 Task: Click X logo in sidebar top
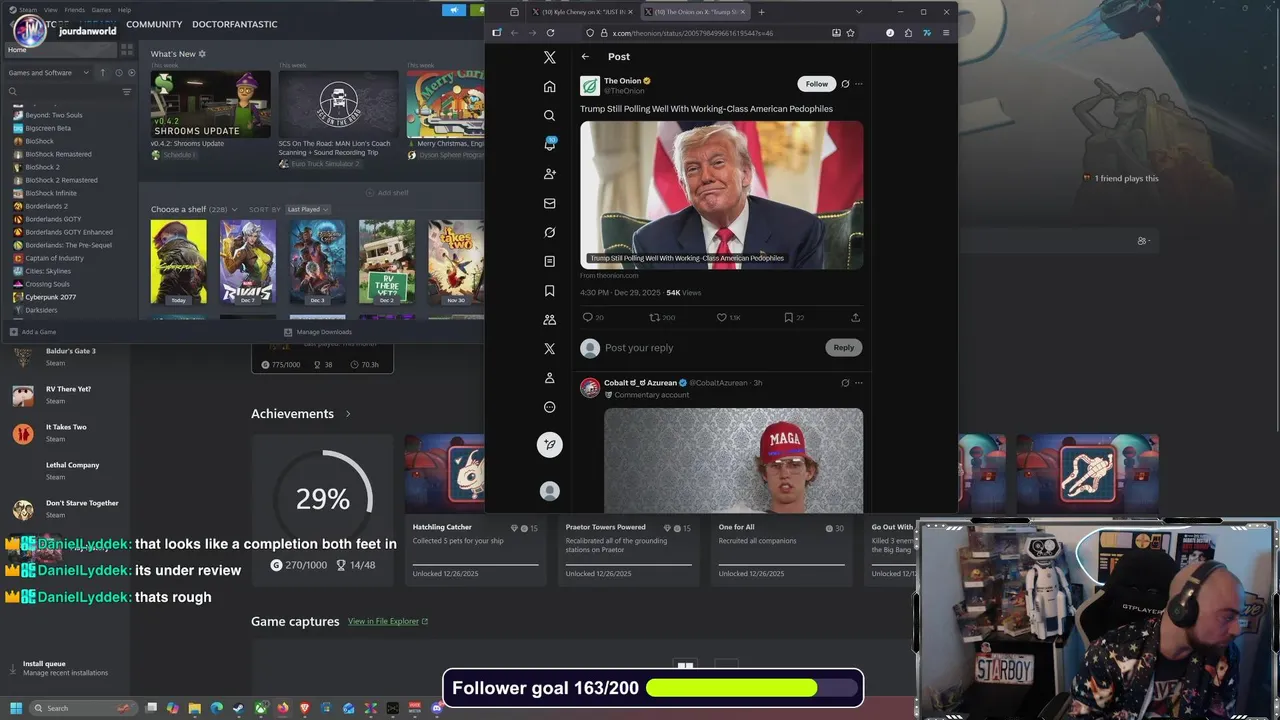[549, 57]
